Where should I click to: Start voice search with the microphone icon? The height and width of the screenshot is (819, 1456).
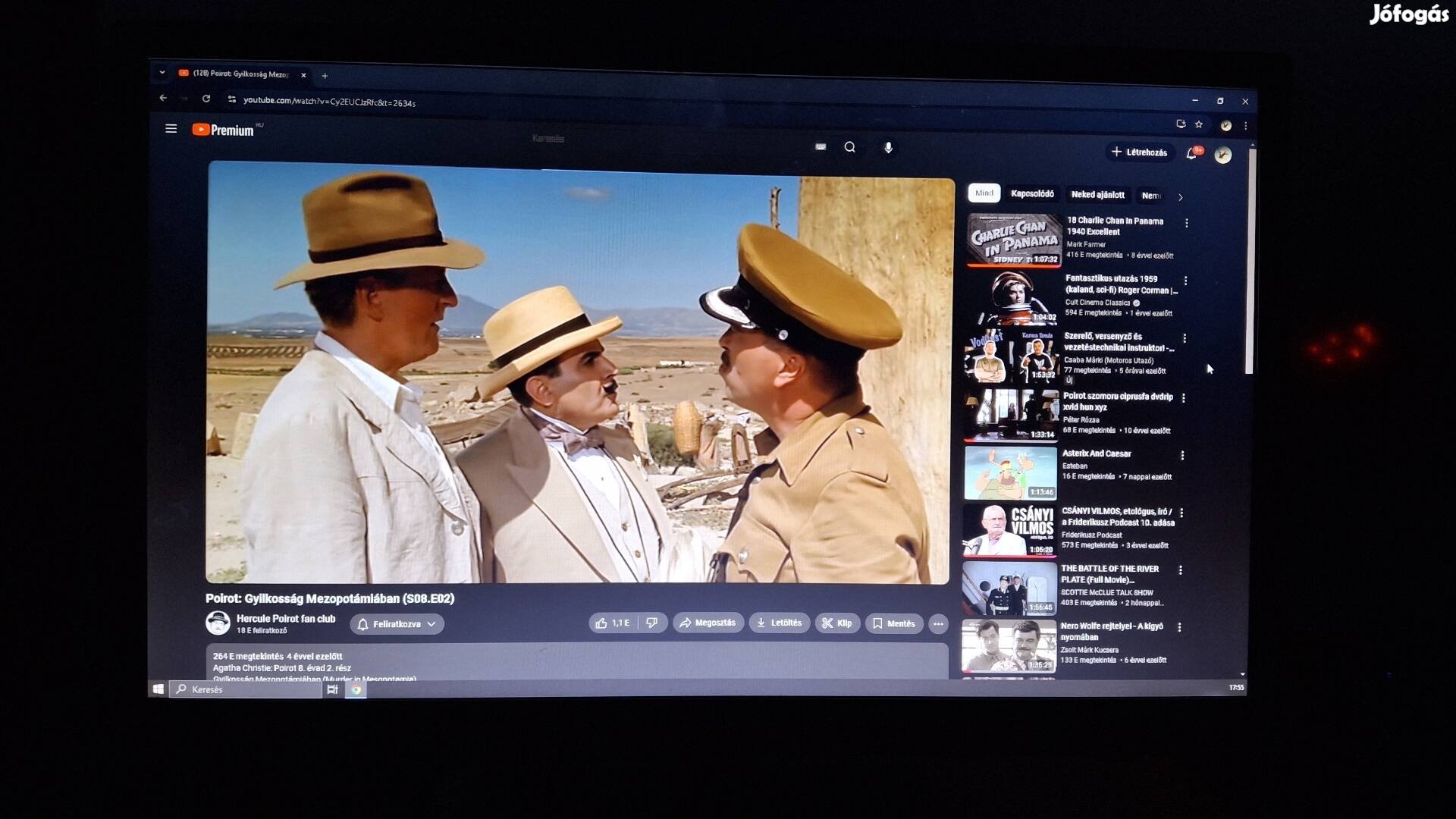coord(888,148)
